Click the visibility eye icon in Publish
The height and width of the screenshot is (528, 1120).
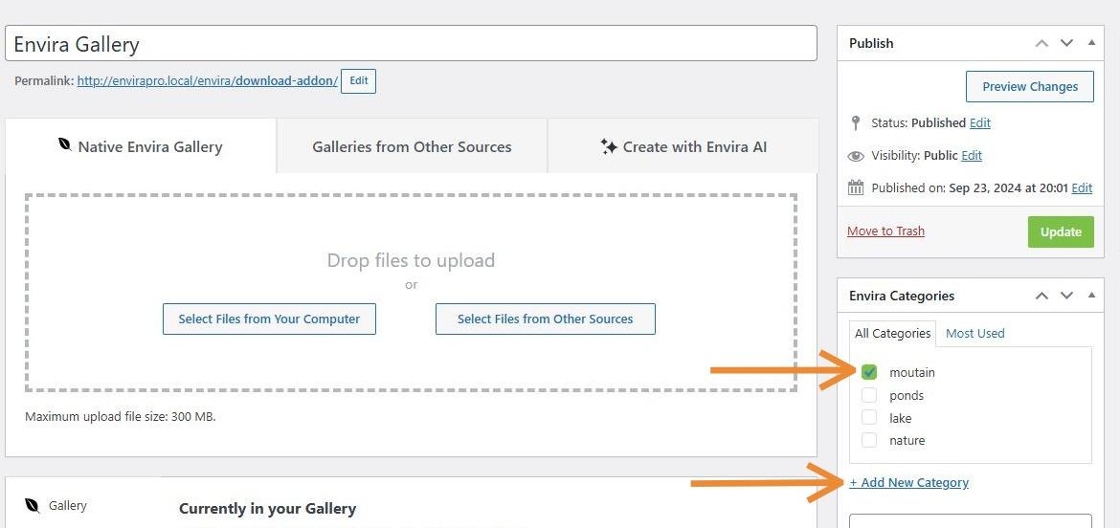coord(855,156)
